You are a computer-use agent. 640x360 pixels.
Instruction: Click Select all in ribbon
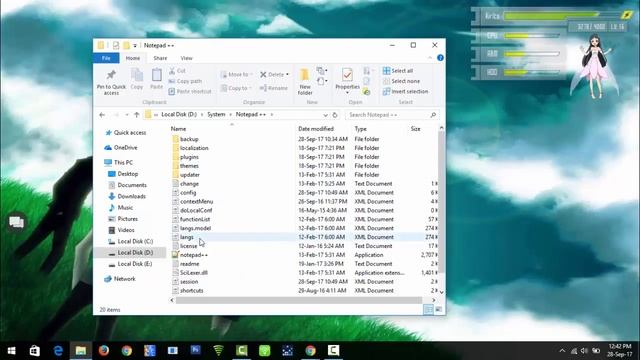[398, 71]
